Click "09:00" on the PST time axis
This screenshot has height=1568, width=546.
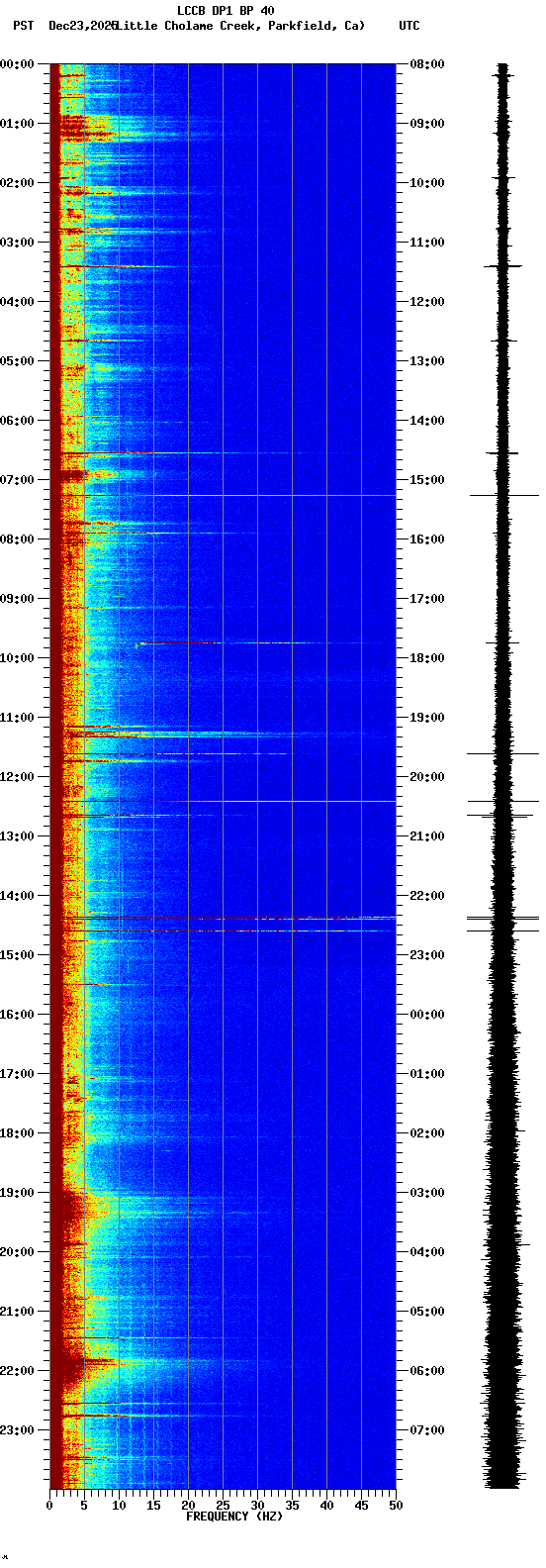18,599
